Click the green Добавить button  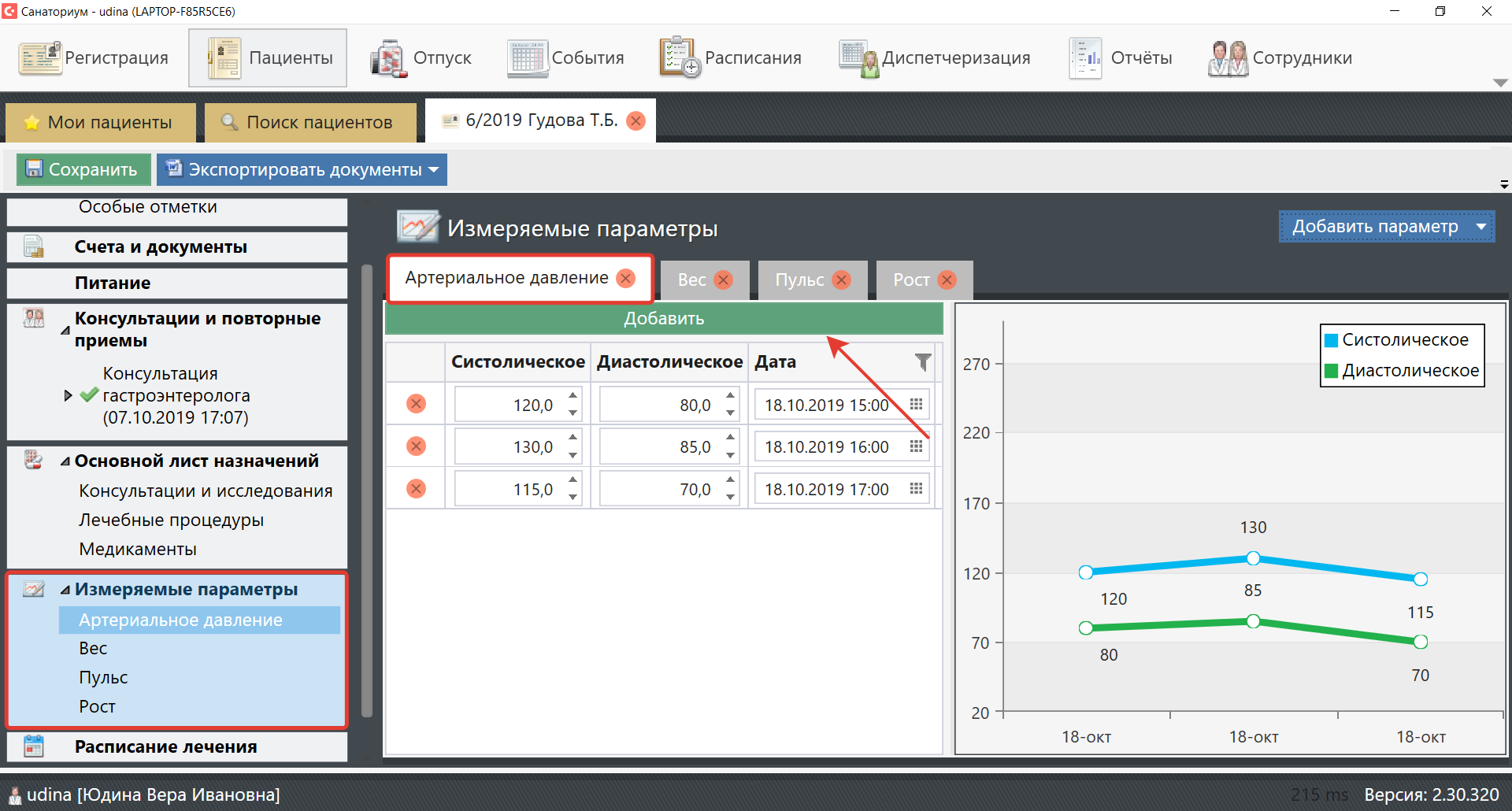[x=663, y=319]
